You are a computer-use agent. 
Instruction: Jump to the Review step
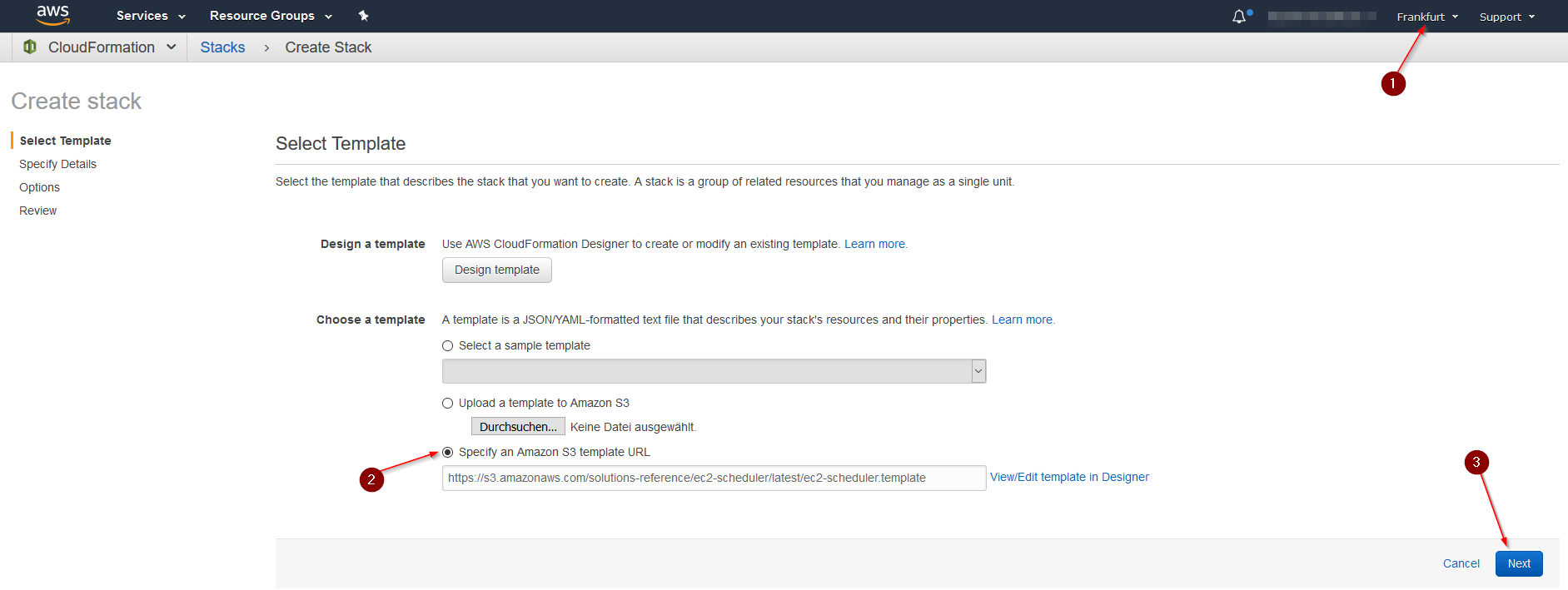[x=37, y=211]
